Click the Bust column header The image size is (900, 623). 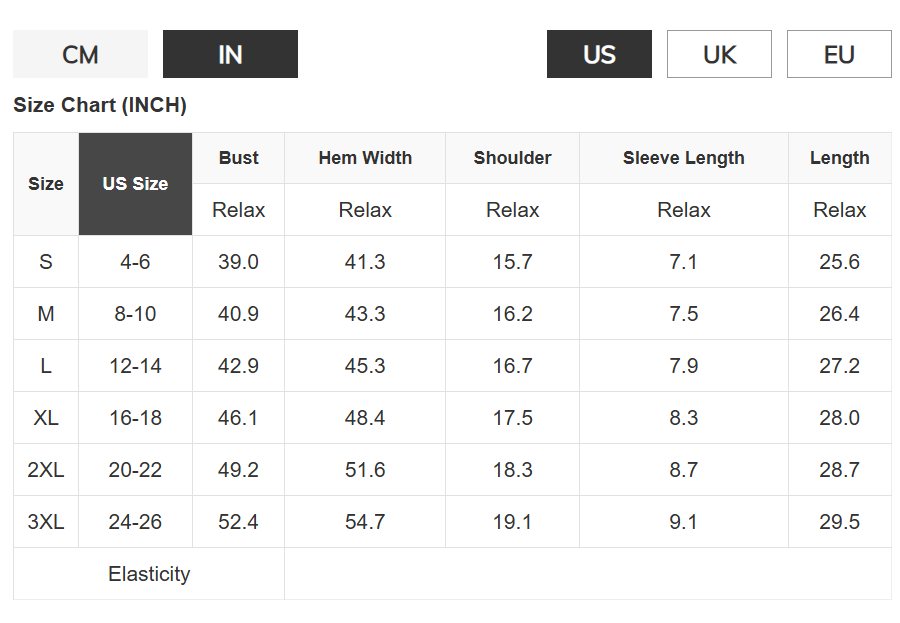point(238,158)
